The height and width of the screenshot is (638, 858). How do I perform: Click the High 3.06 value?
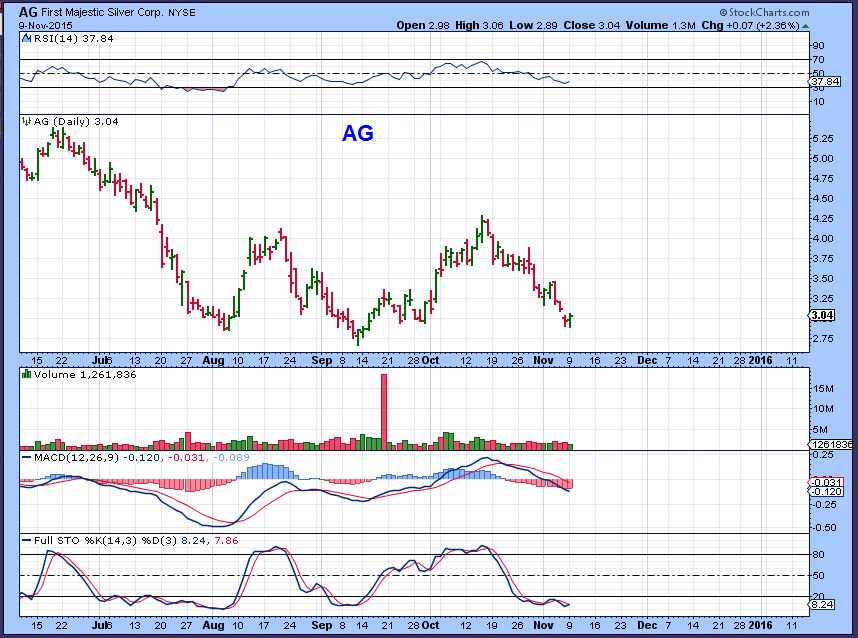tap(479, 25)
